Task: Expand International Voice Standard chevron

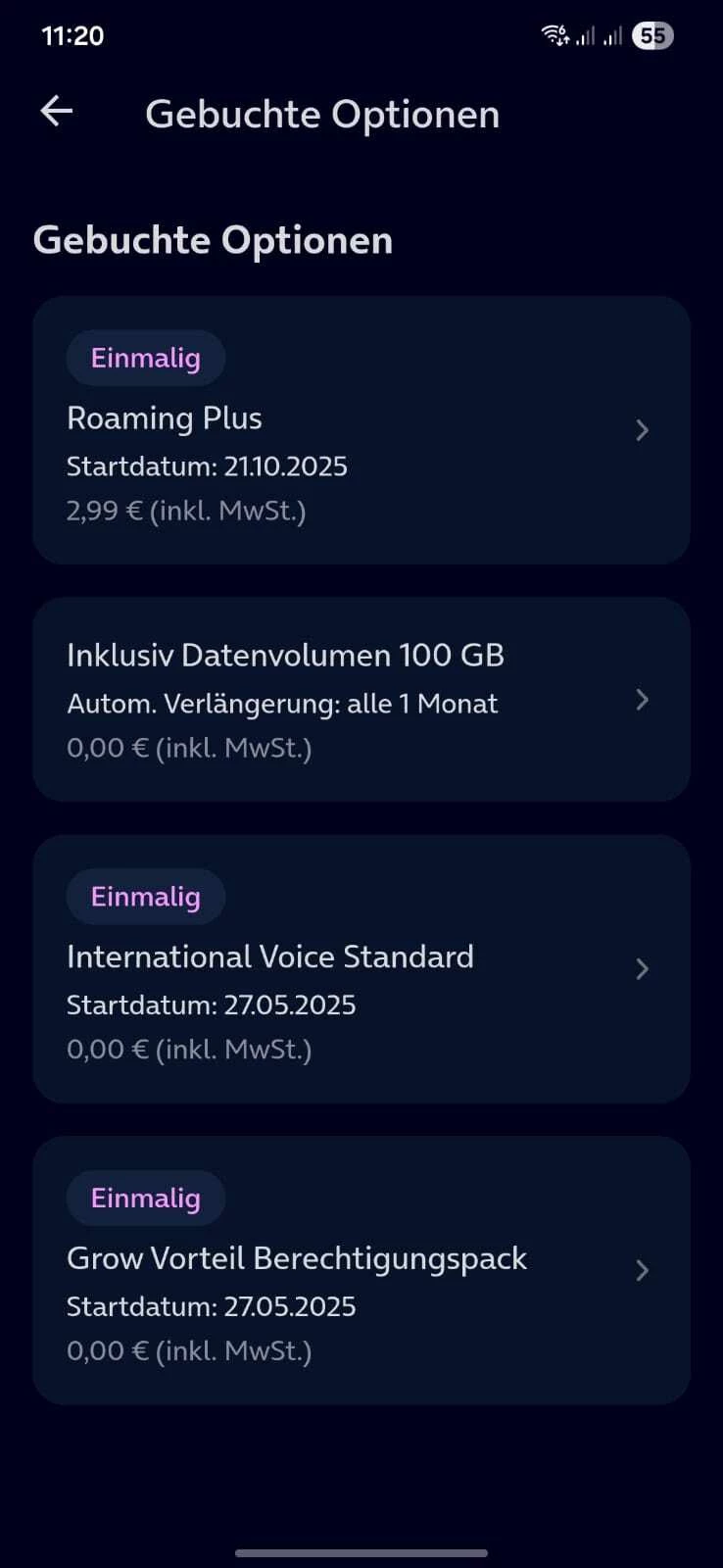Action: (642, 969)
